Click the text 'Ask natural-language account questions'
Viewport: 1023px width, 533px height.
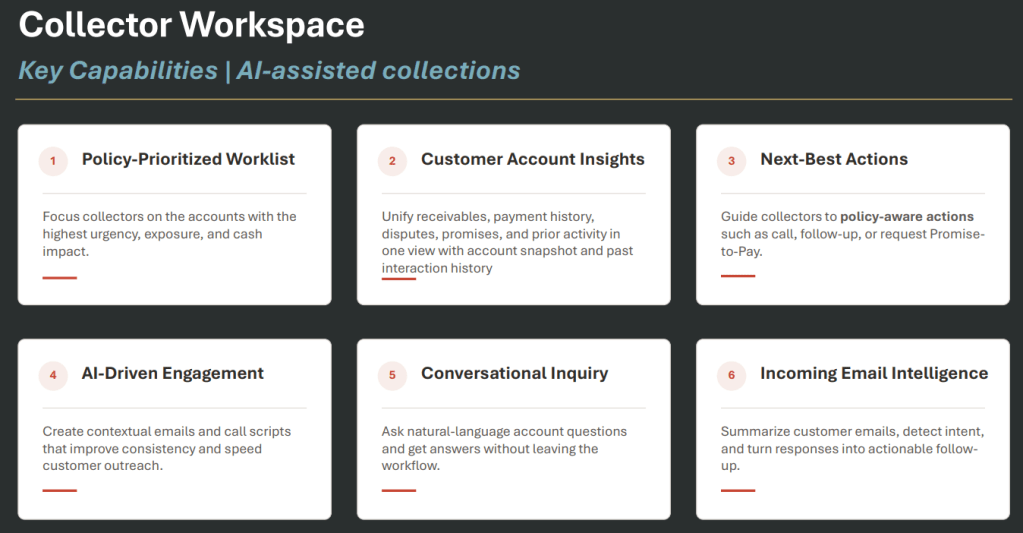[504, 431]
